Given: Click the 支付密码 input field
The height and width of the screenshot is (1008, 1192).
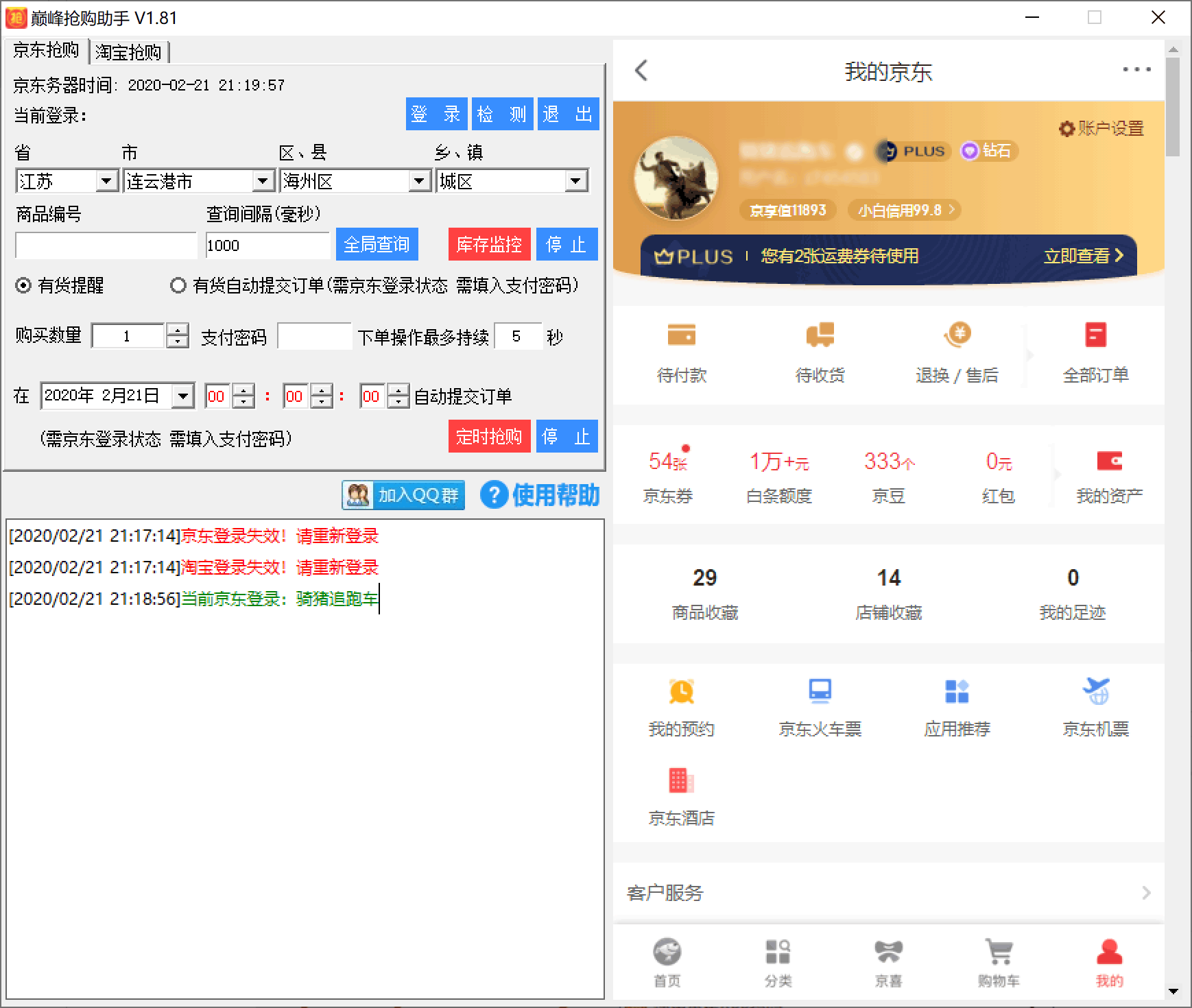Looking at the screenshot, I should pos(315,336).
